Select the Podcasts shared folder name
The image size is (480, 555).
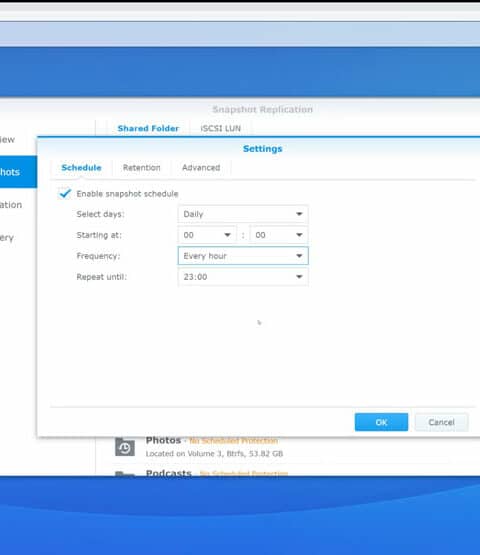tap(168, 473)
